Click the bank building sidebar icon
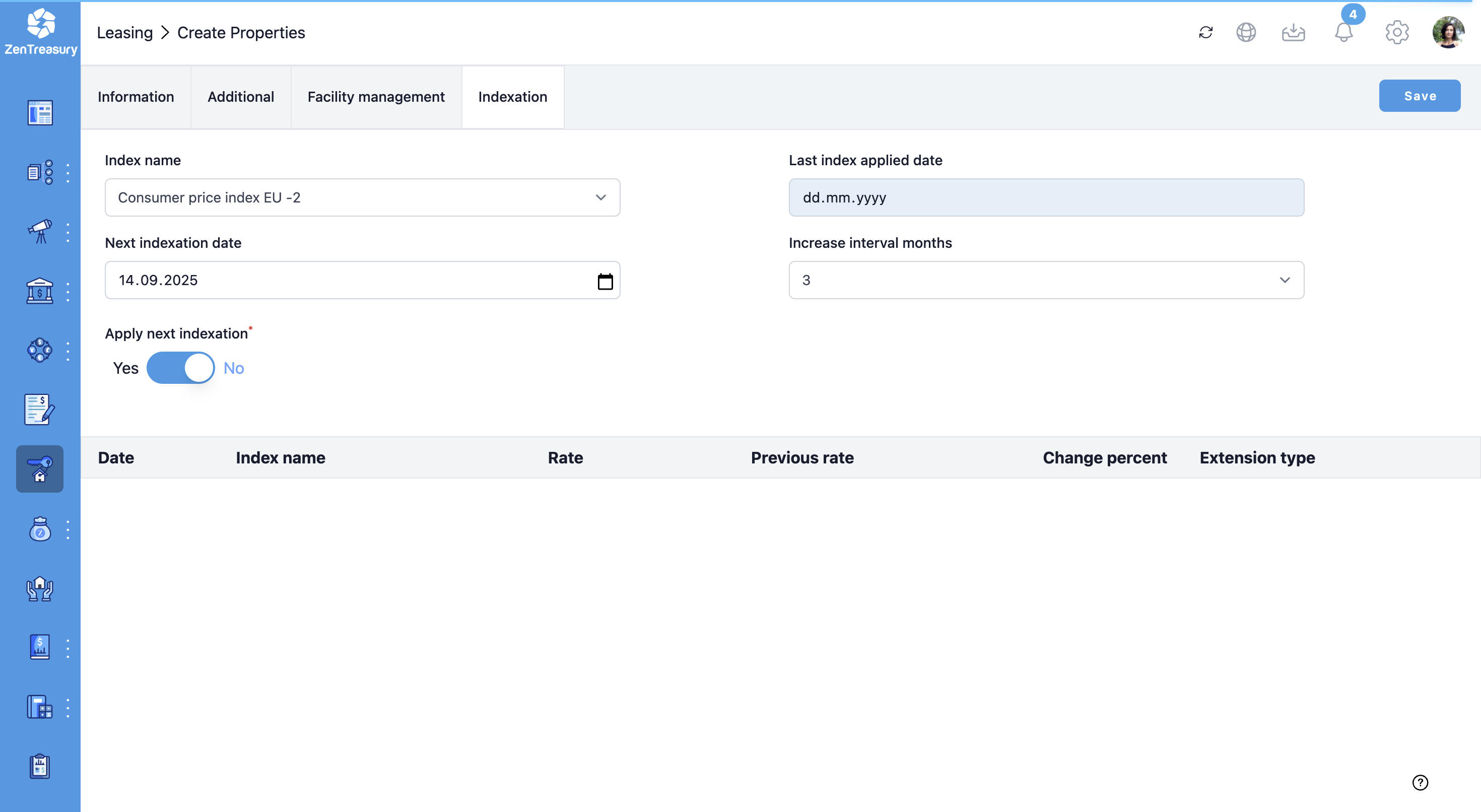Screen dimensions: 1481x812 (40, 292)
